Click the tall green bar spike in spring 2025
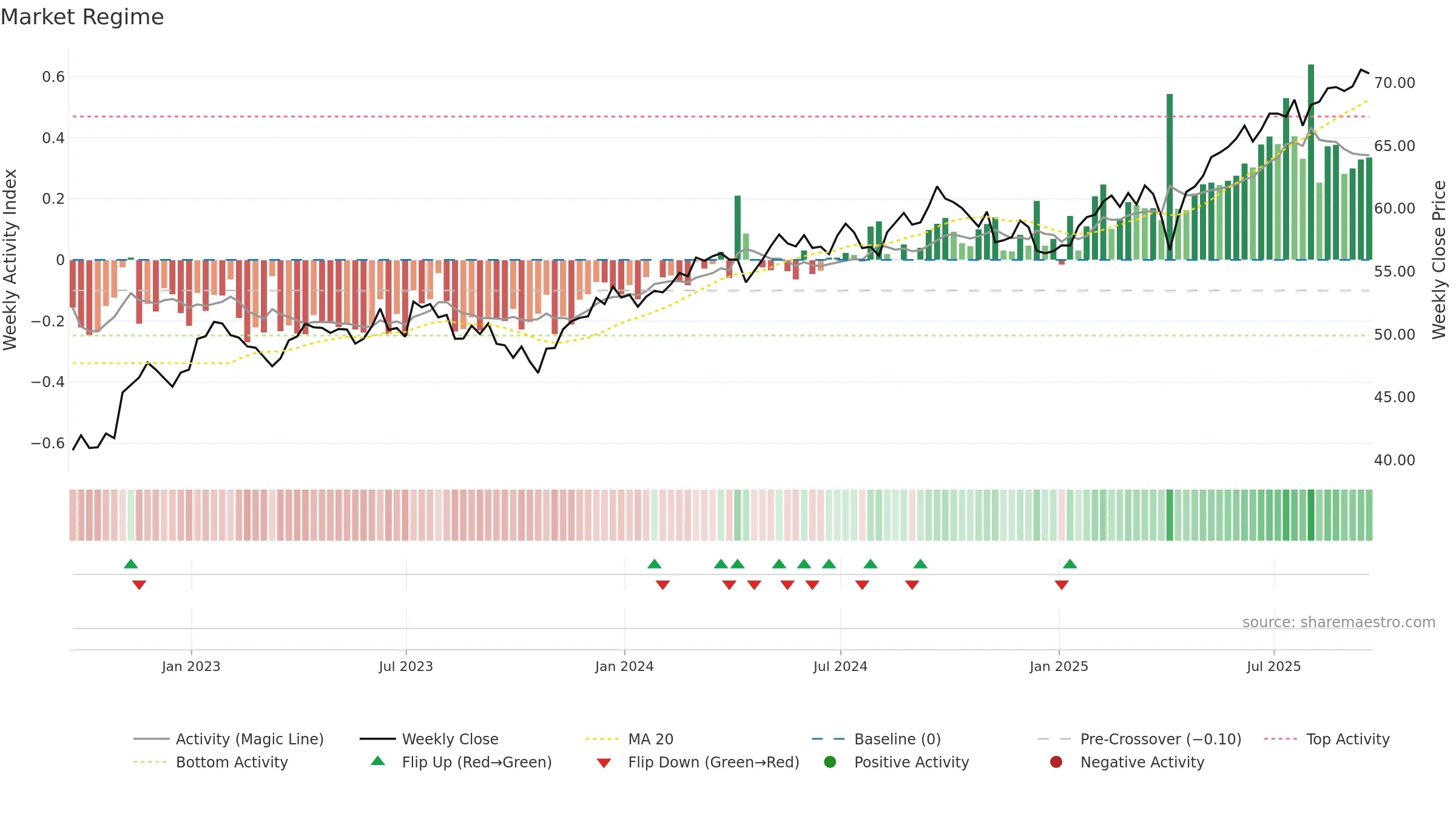1456x819 pixels. [1170, 177]
